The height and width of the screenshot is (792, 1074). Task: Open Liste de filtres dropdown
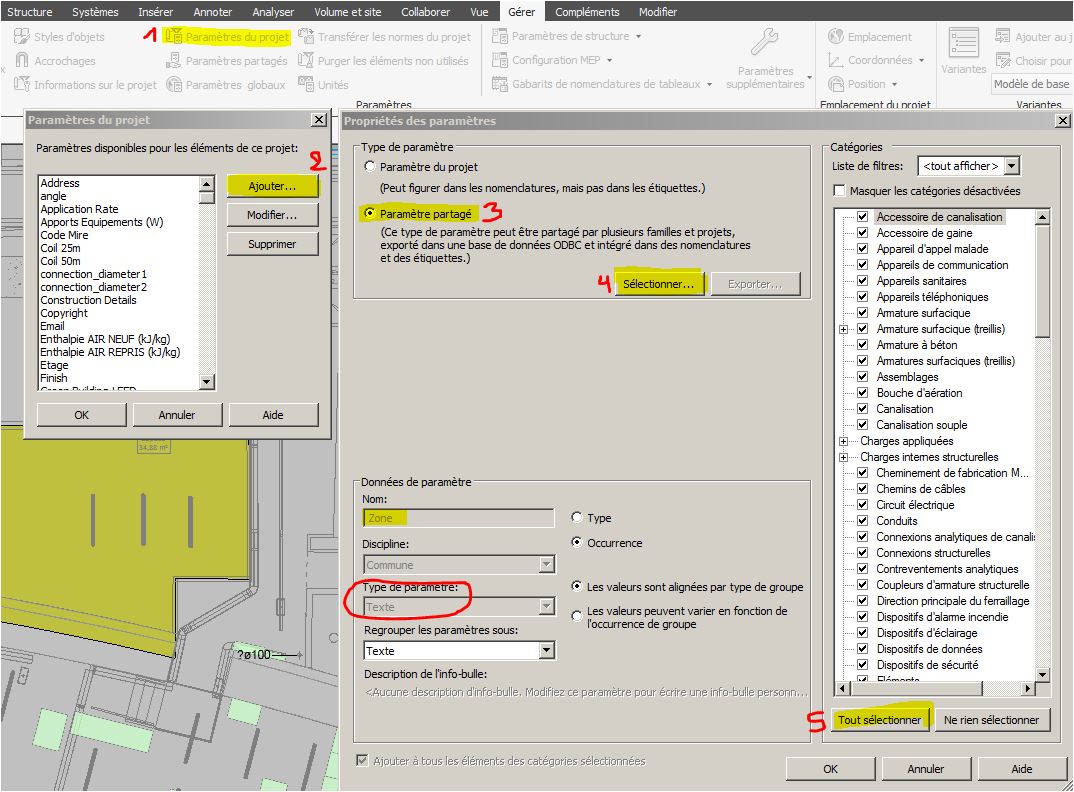coord(1011,166)
